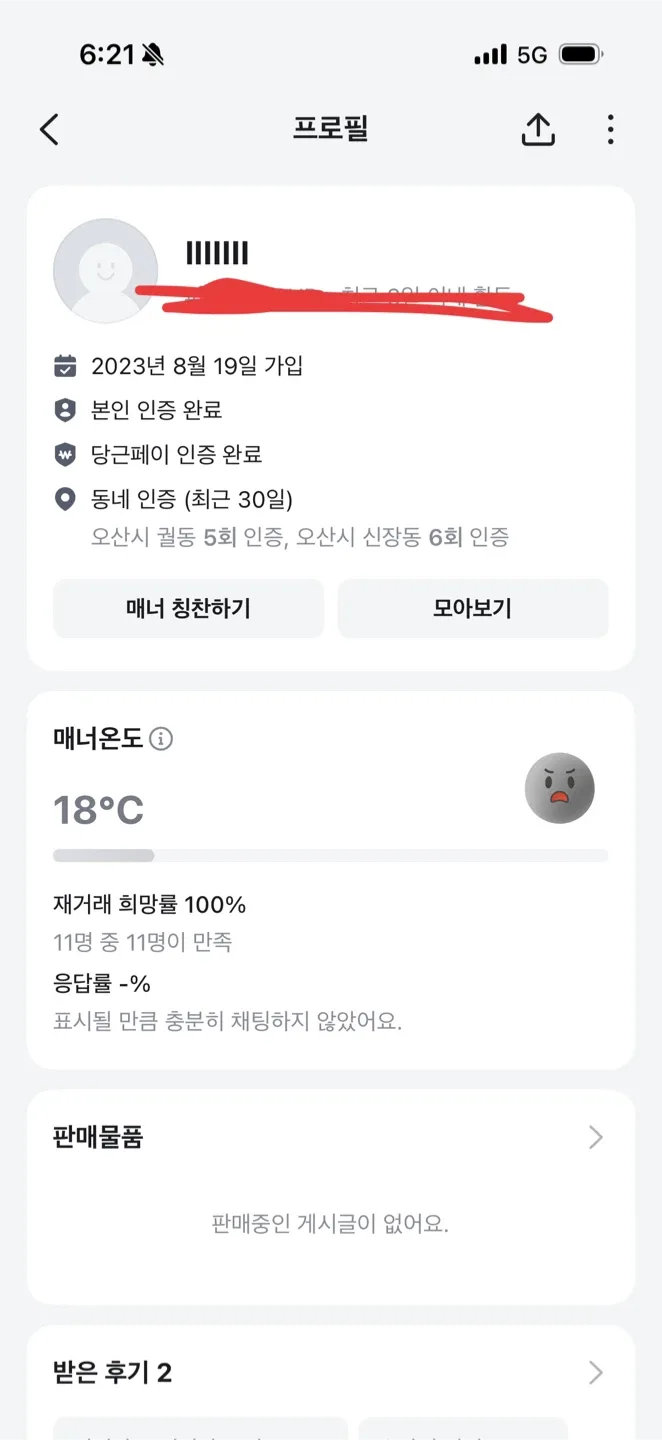Tap the back arrow icon

(49, 129)
